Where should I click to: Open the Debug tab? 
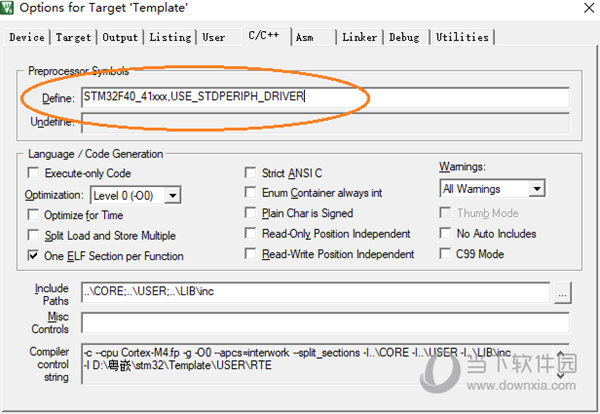404,37
